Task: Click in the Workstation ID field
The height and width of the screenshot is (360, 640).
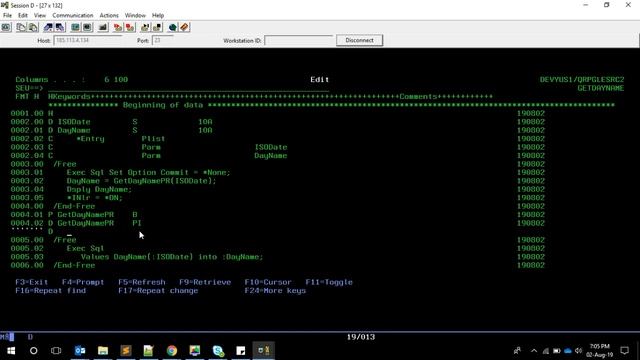Action: [298, 40]
